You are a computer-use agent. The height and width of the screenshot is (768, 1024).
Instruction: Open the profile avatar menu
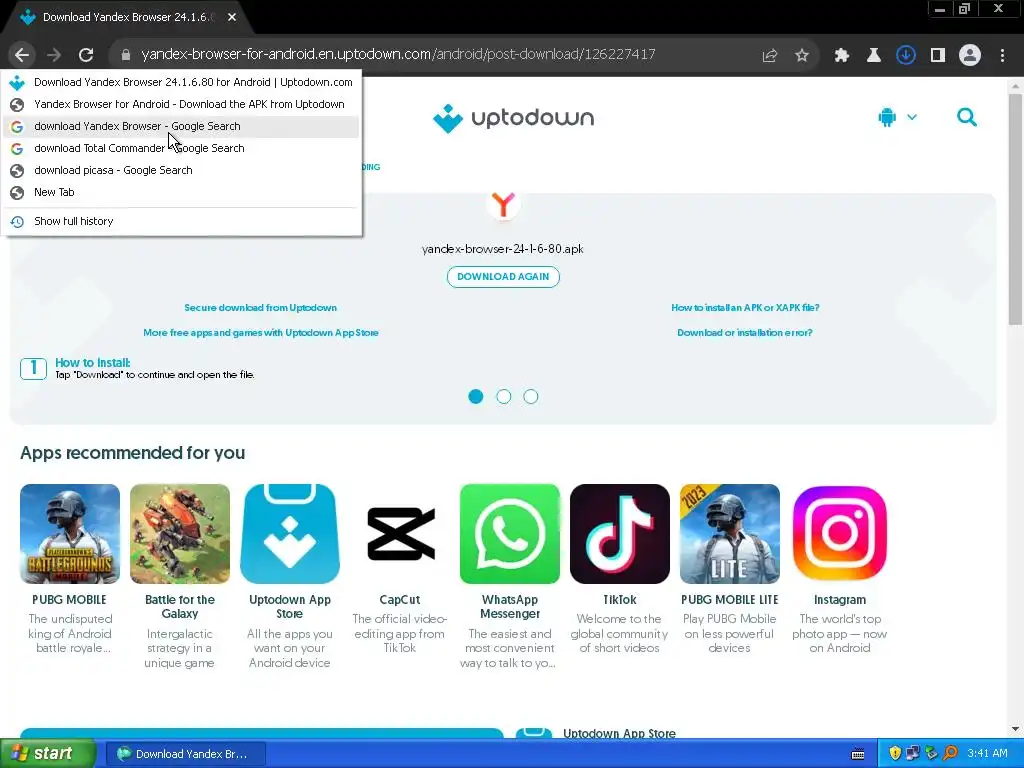970,56
